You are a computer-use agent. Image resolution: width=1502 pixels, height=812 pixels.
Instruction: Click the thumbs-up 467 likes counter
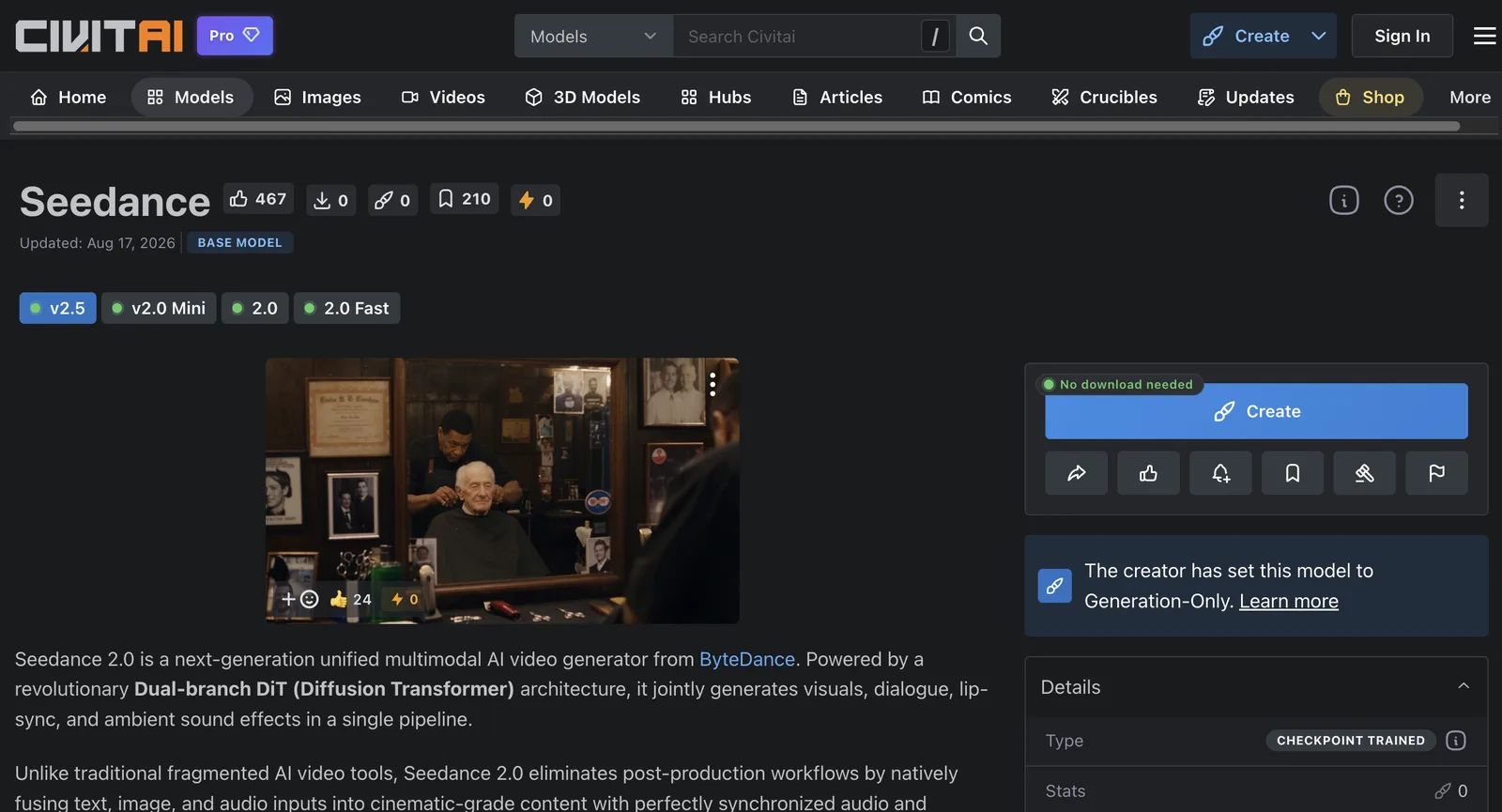tap(258, 199)
